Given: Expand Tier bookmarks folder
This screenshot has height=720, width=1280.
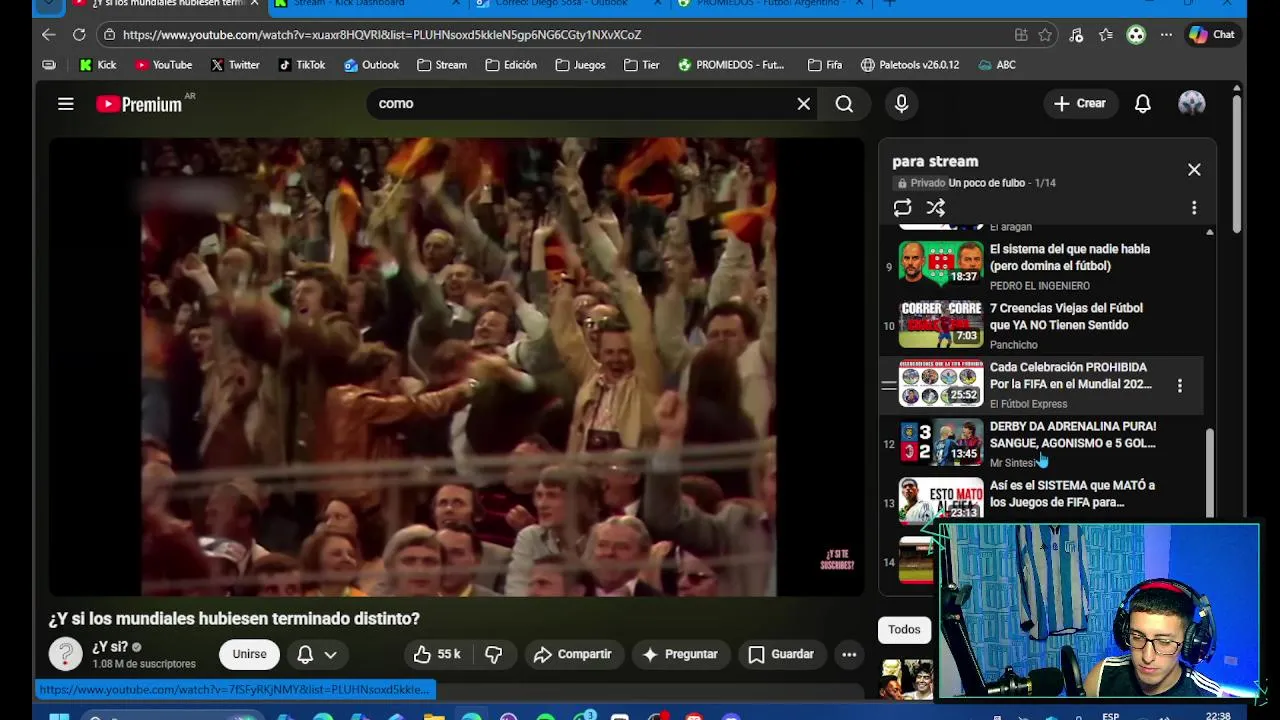Looking at the screenshot, I should 641,65.
